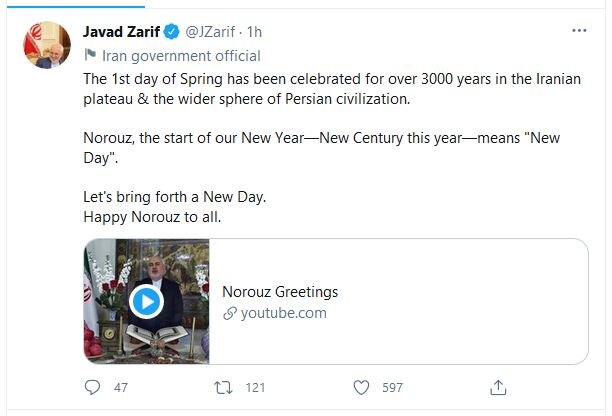The image size is (612, 416).
Task: Click the Iran government official label
Action: point(181,56)
